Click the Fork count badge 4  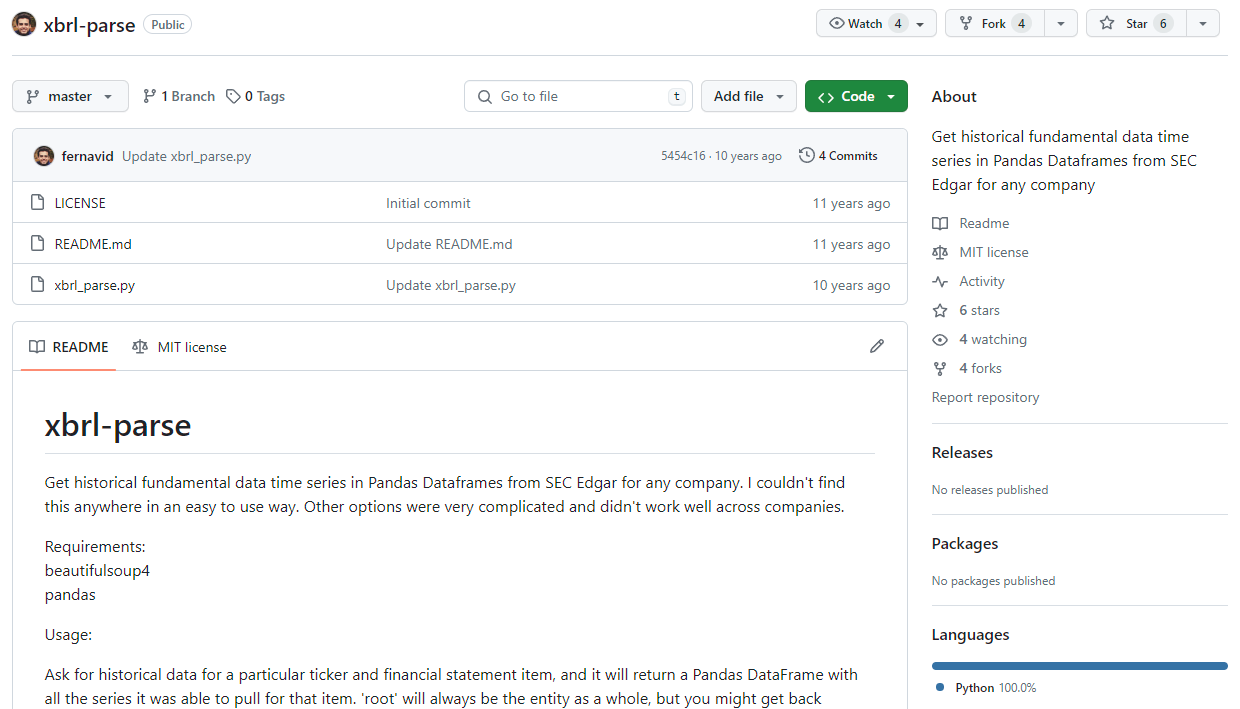click(x=1021, y=24)
